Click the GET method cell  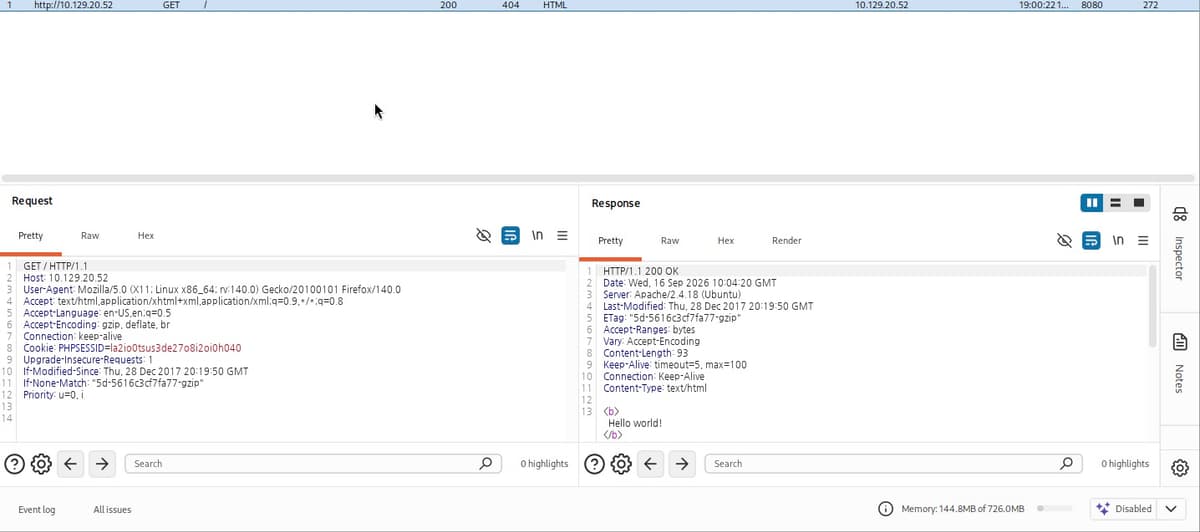click(171, 5)
